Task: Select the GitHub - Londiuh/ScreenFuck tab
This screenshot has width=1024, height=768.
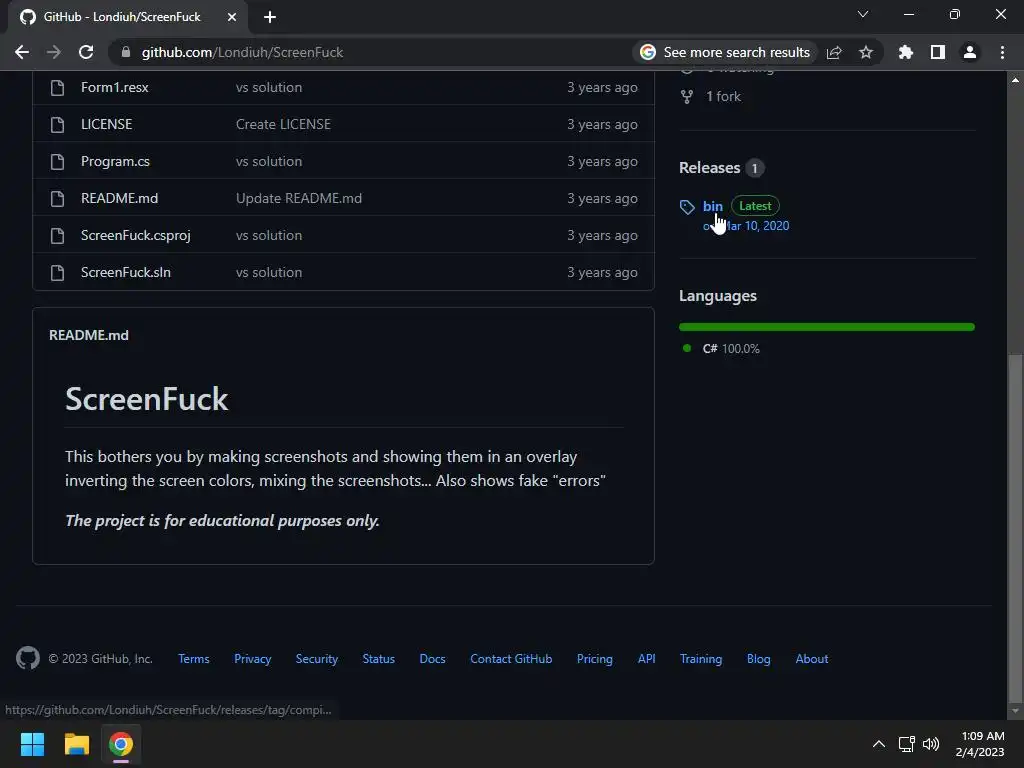Action: [128, 17]
